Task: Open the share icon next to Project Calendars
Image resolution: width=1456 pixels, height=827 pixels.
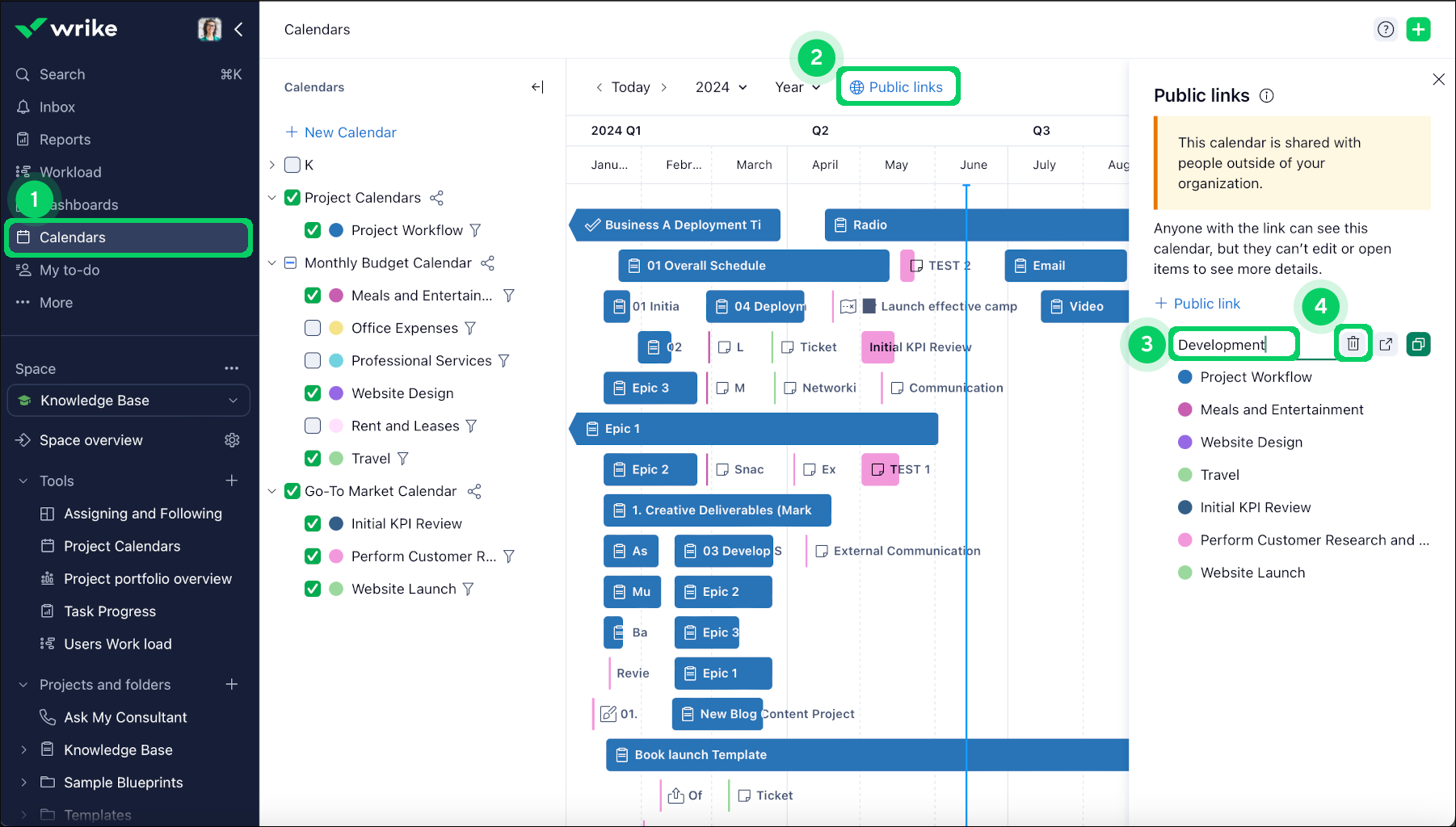Action: [x=436, y=197]
